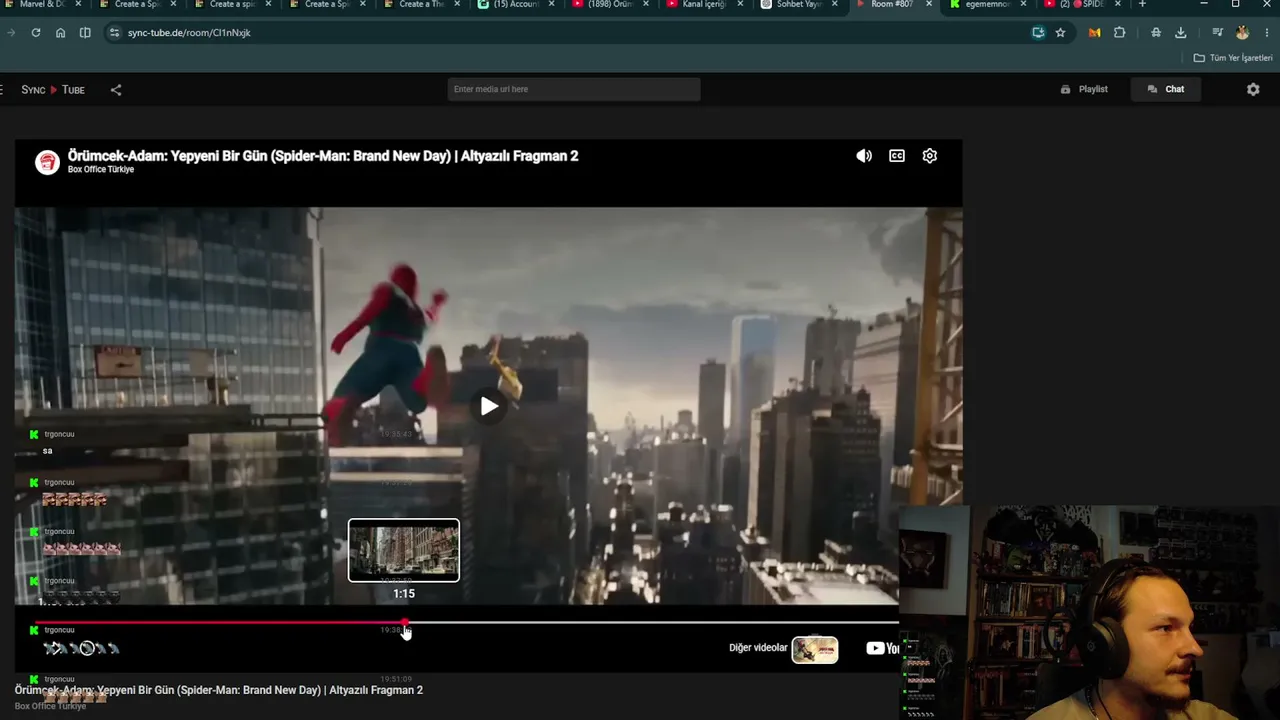The width and height of the screenshot is (1280, 720).
Task: Open the browser extensions puzzle menu
Action: tap(1119, 33)
